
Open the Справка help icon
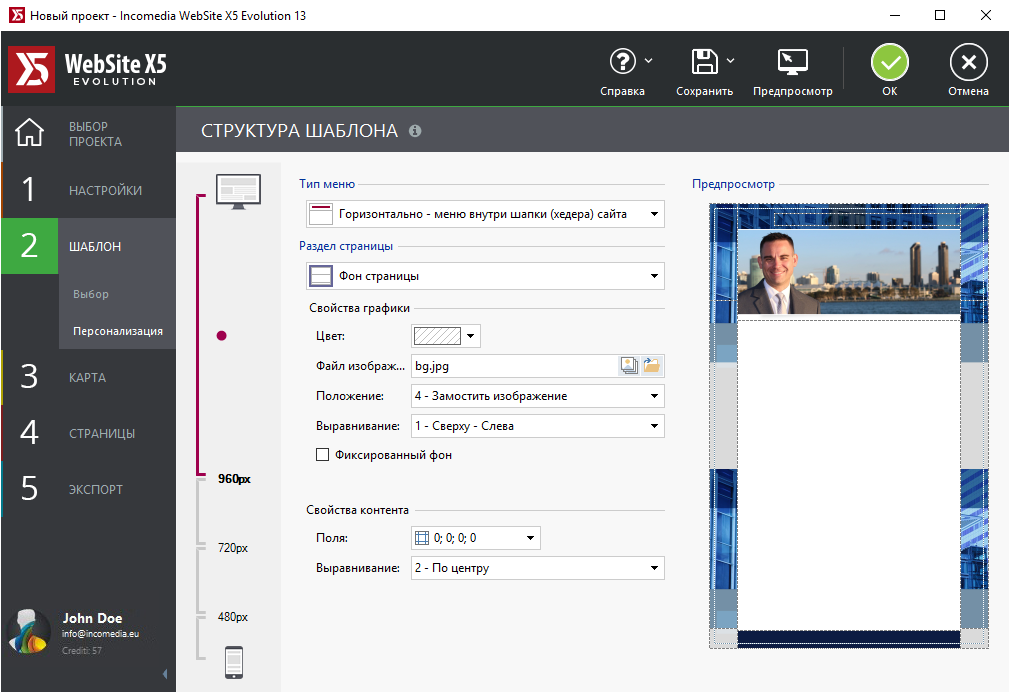click(623, 62)
